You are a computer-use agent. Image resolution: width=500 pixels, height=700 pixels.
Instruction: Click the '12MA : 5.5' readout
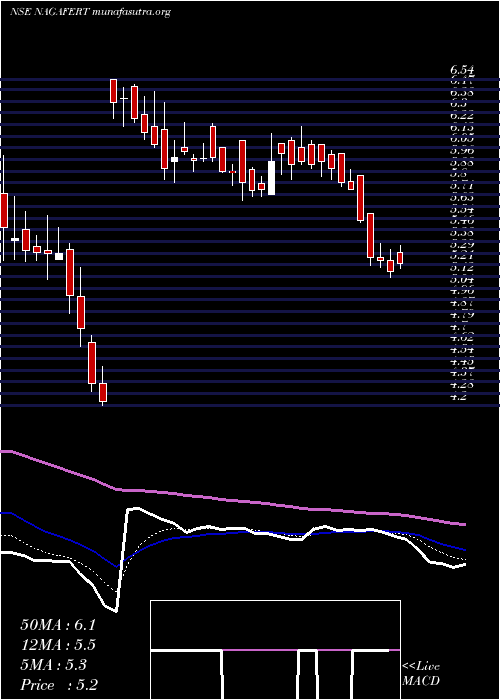(58, 645)
